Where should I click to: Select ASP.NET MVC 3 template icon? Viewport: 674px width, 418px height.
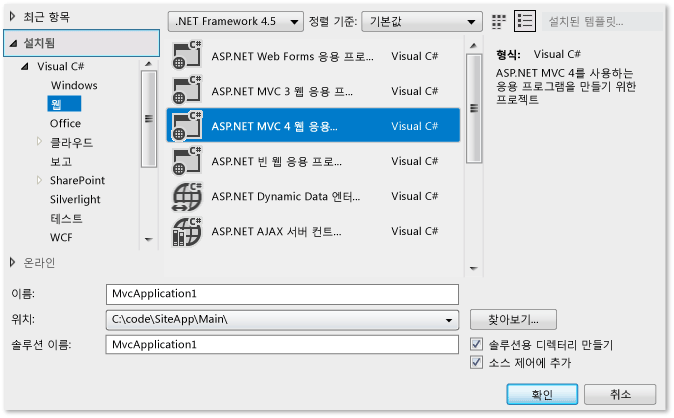pos(187,90)
